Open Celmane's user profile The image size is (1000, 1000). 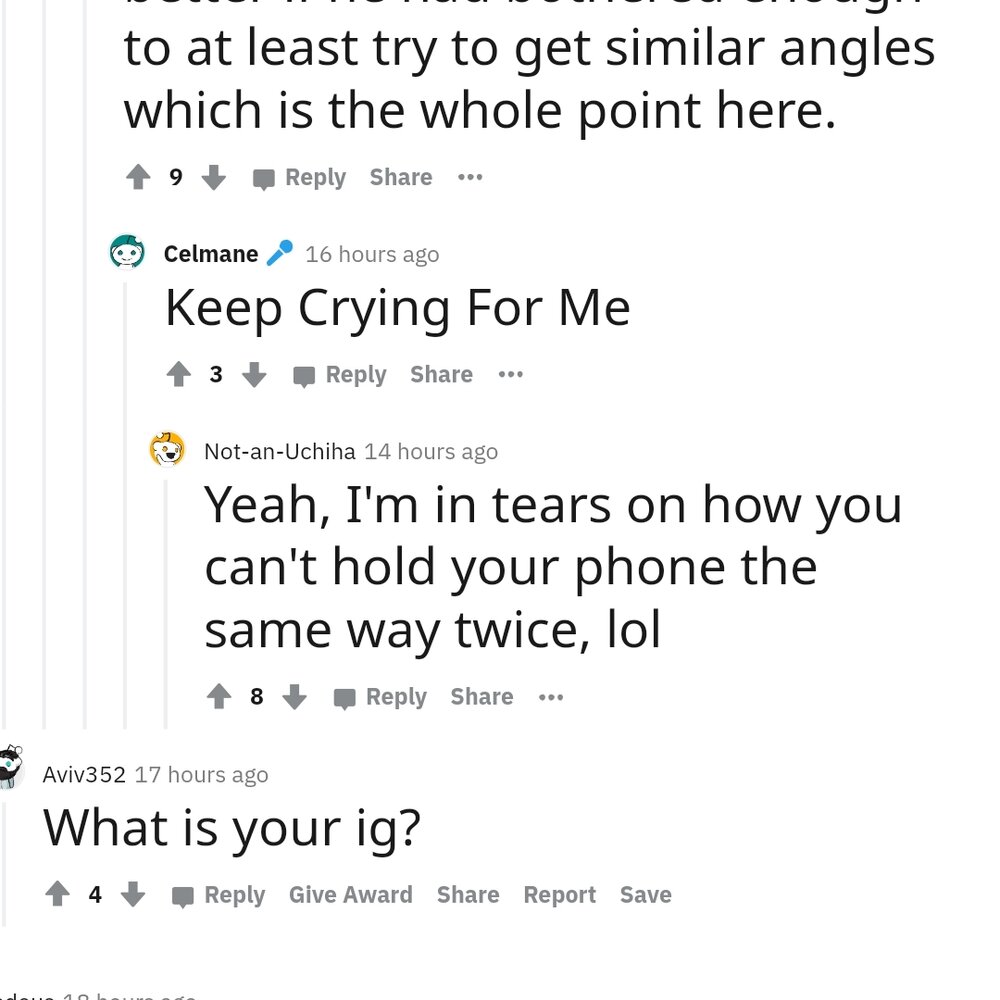pos(211,254)
